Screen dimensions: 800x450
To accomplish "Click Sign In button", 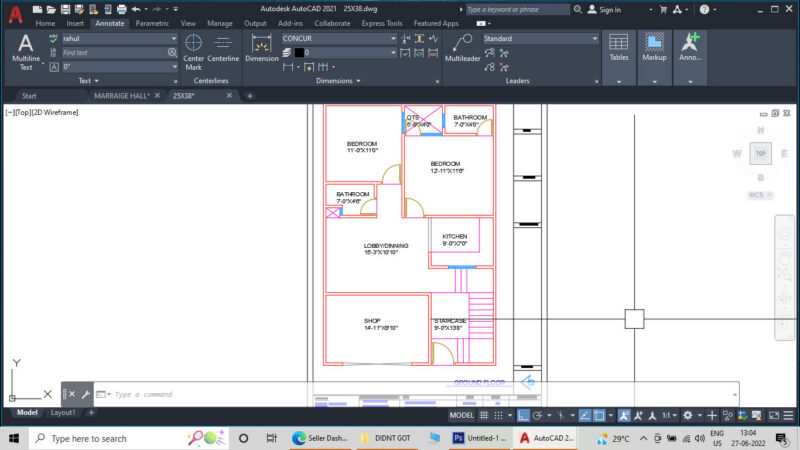I will (605, 10).
